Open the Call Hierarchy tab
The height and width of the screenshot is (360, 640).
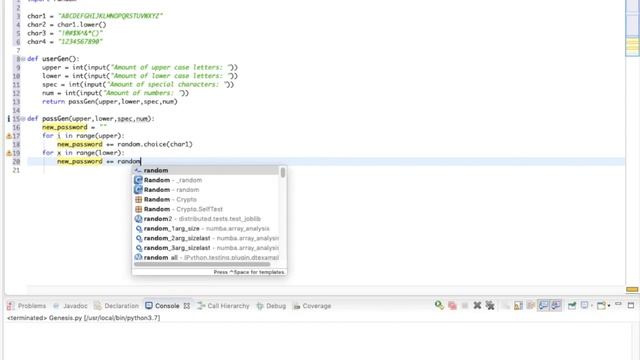tap(223, 306)
